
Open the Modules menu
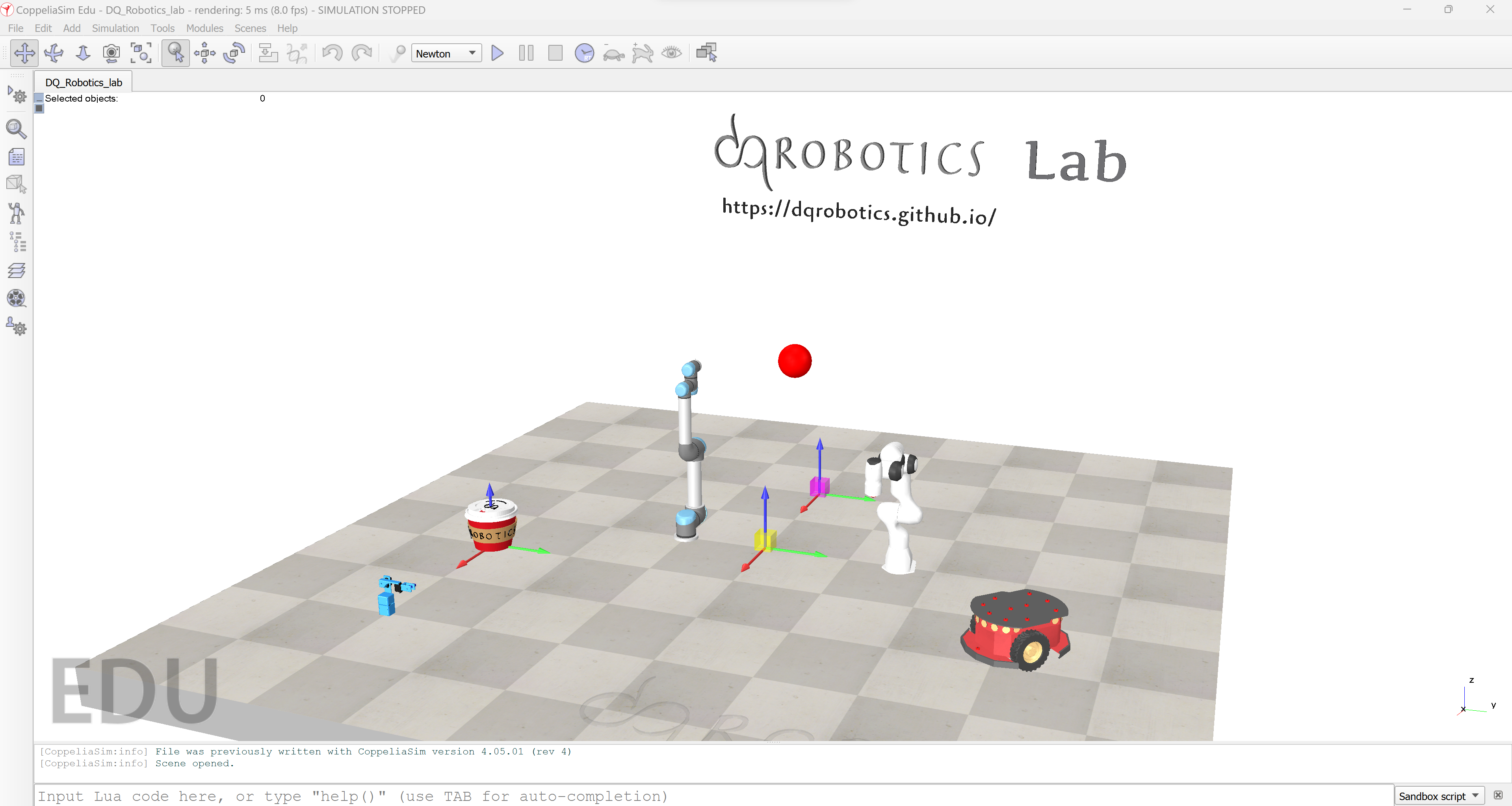(x=204, y=28)
